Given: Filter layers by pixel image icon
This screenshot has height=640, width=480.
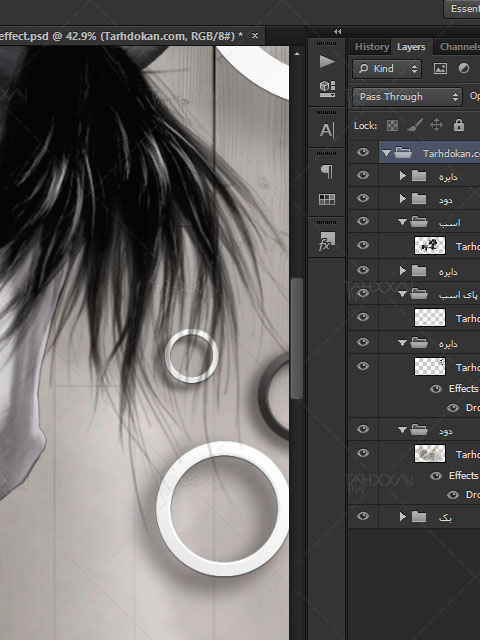Looking at the screenshot, I should tap(440, 69).
